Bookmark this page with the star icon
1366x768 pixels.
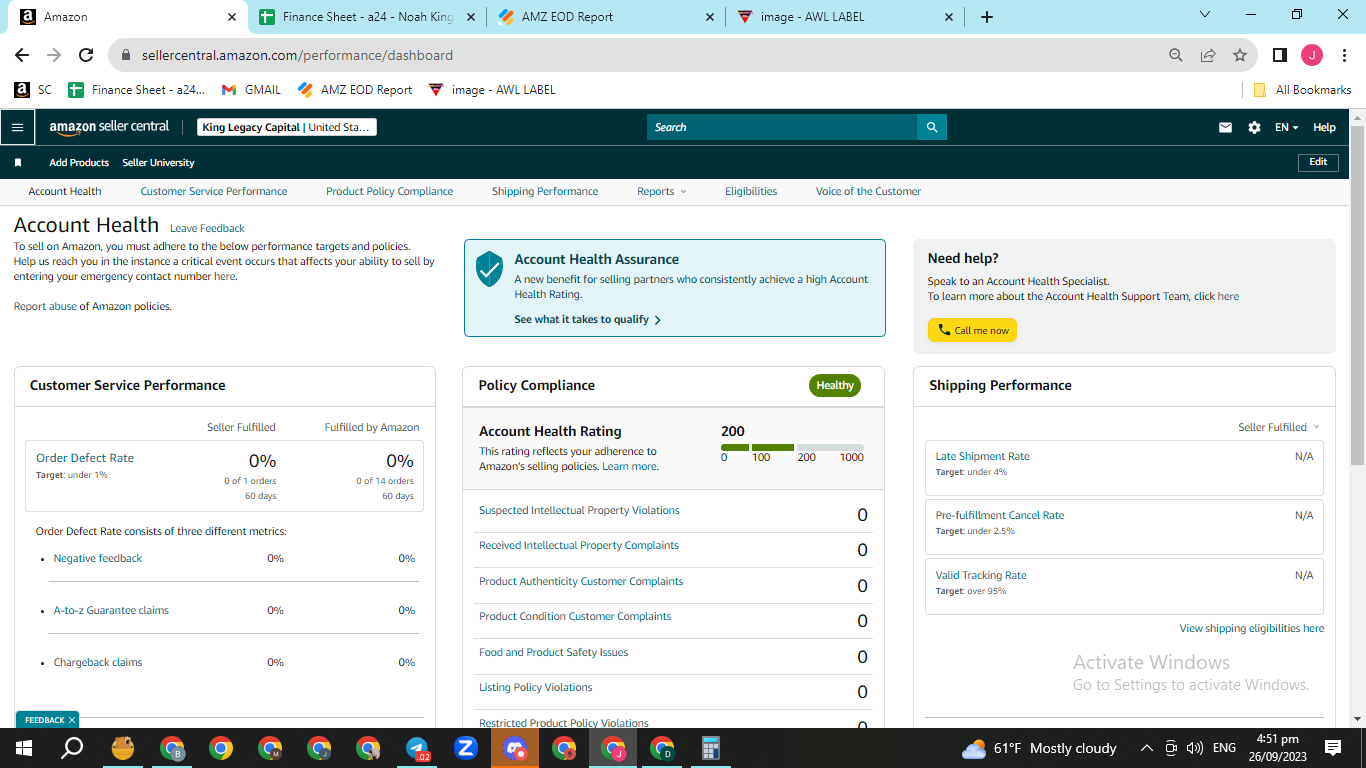1240,55
